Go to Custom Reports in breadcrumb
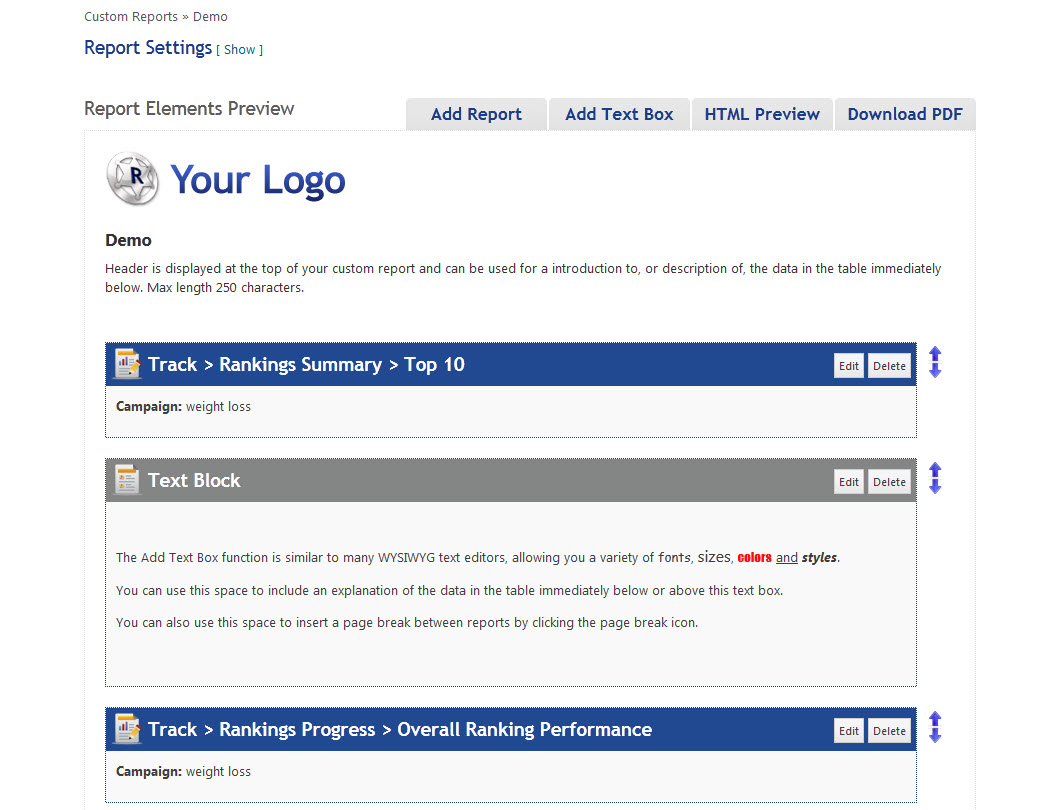The width and height of the screenshot is (1056, 810). [x=131, y=16]
